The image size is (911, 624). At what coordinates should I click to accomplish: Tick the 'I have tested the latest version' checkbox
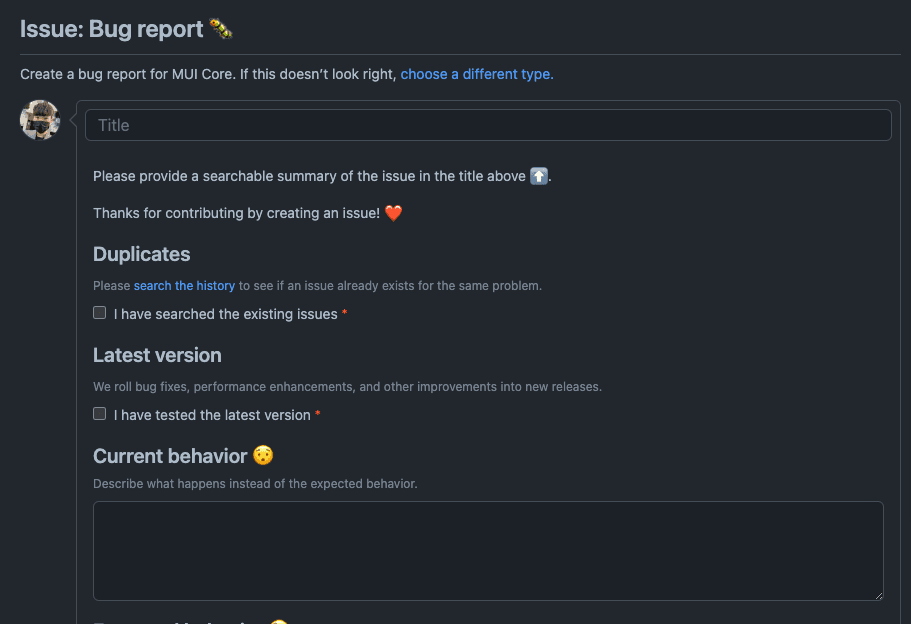(100, 414)
